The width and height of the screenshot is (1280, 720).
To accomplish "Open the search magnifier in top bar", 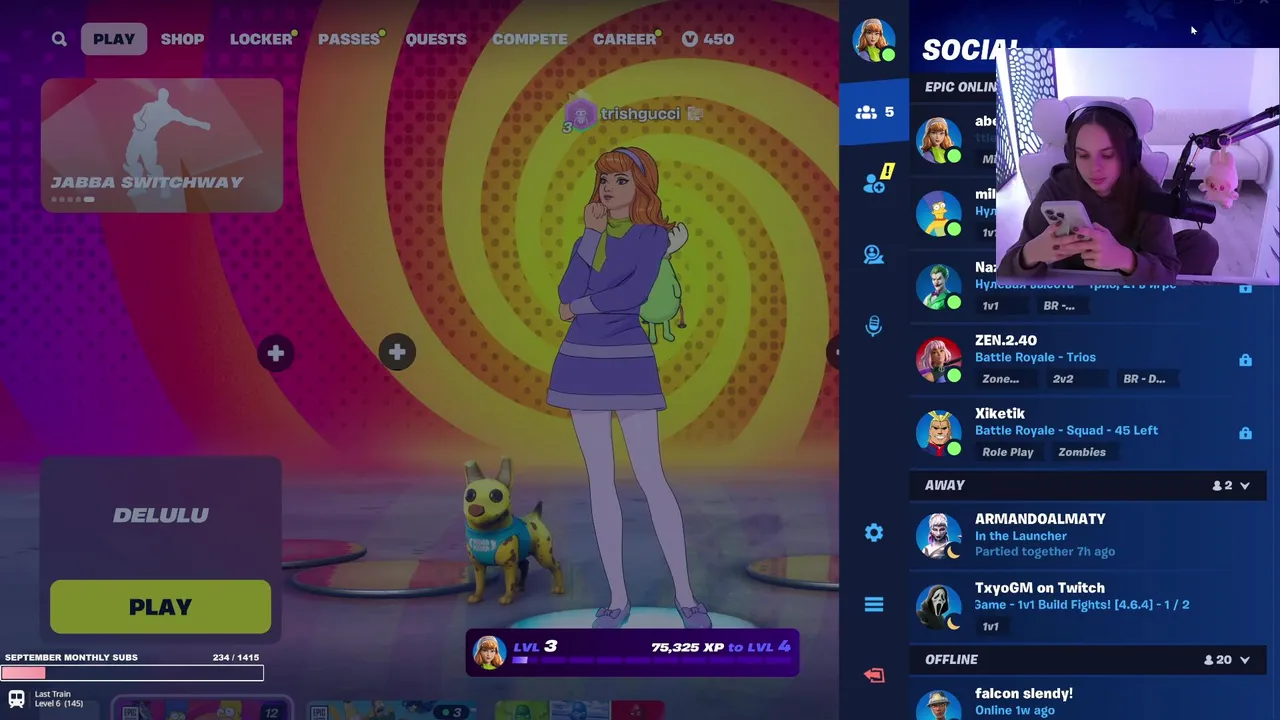I will (x=59, y=39).
